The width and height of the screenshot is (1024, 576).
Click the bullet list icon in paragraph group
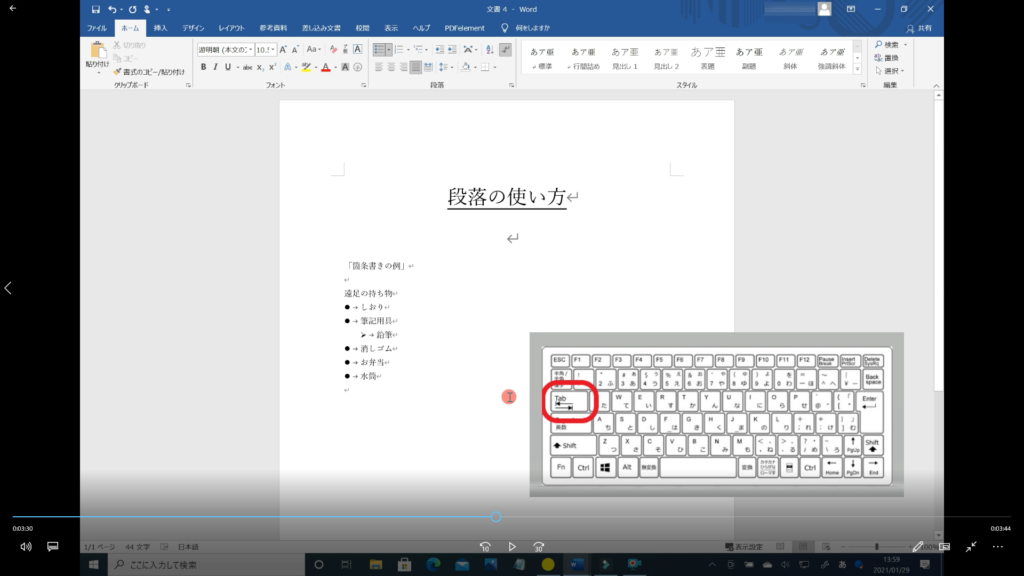click(x=380, y=49)
